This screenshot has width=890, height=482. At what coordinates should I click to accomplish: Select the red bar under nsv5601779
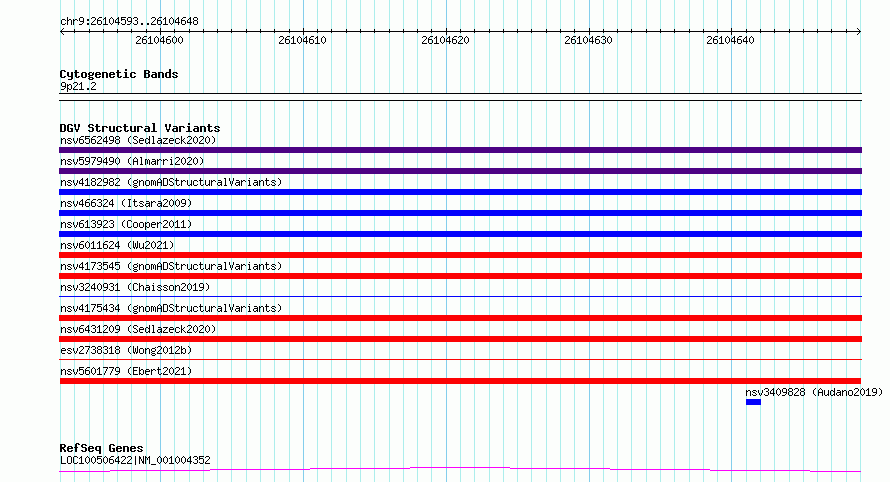460,381
